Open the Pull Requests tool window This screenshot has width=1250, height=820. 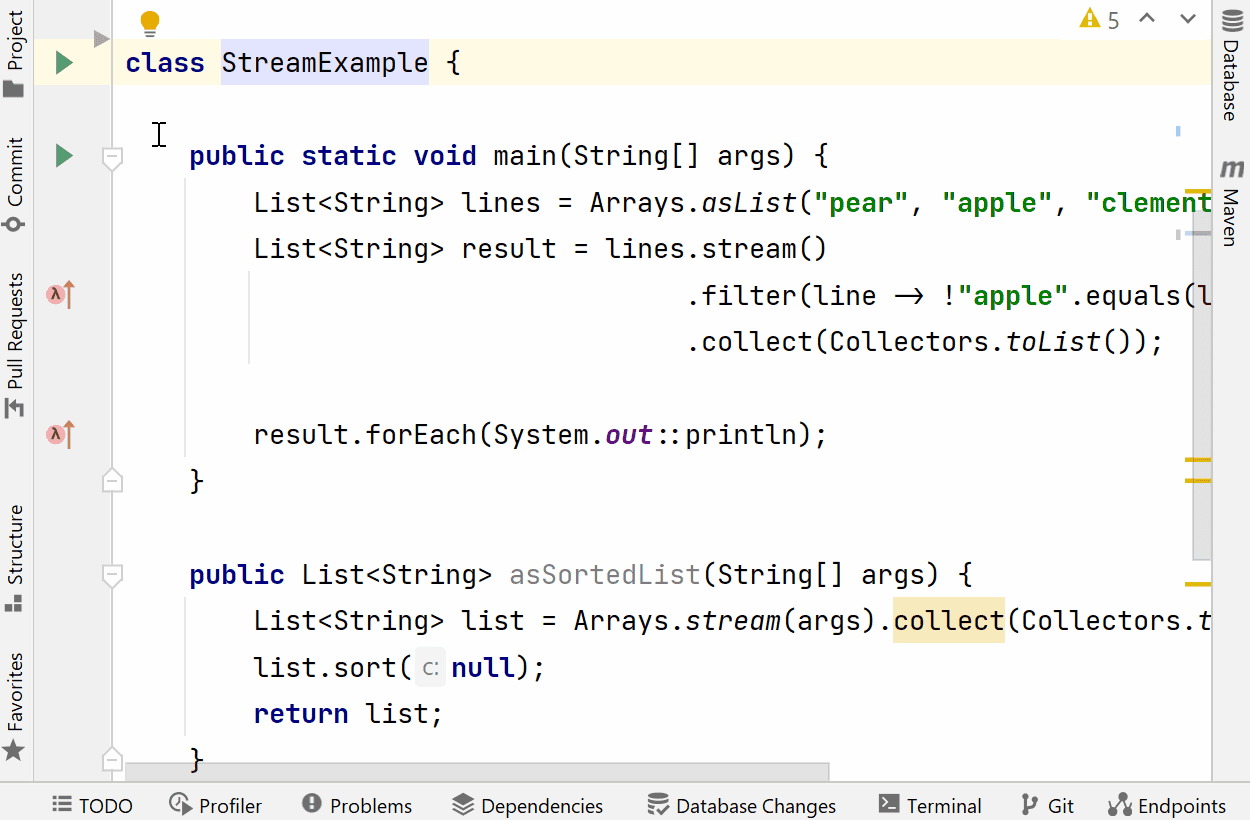pos(14,345)
